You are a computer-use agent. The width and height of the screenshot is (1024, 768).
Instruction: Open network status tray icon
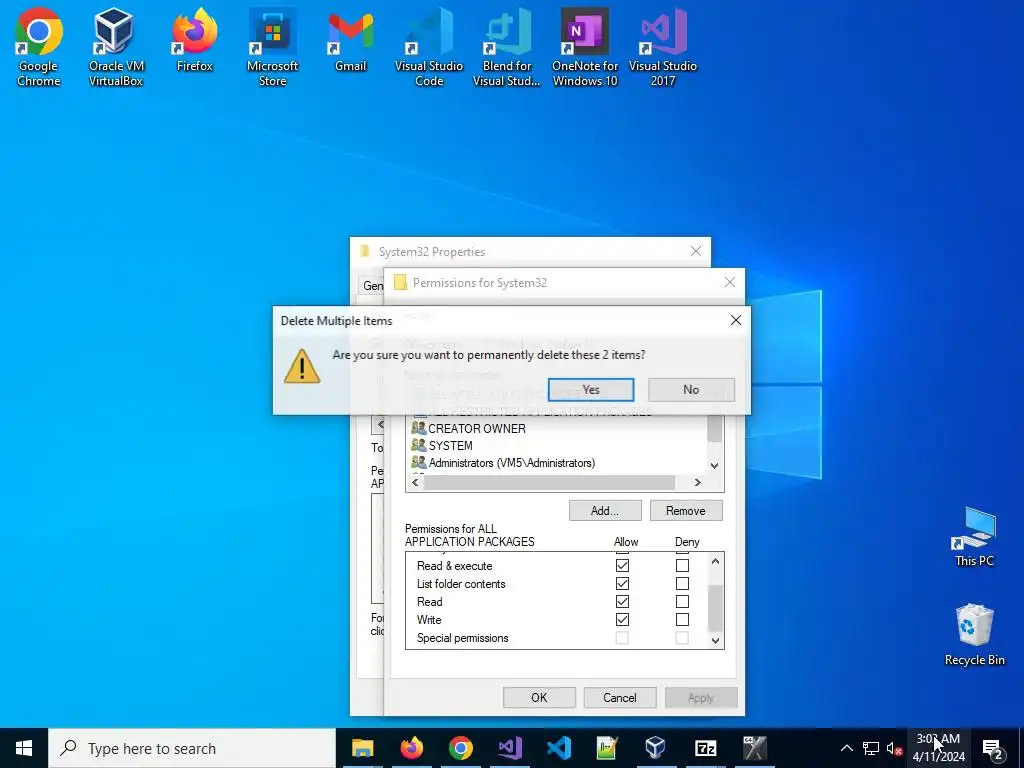click(871, 748)
